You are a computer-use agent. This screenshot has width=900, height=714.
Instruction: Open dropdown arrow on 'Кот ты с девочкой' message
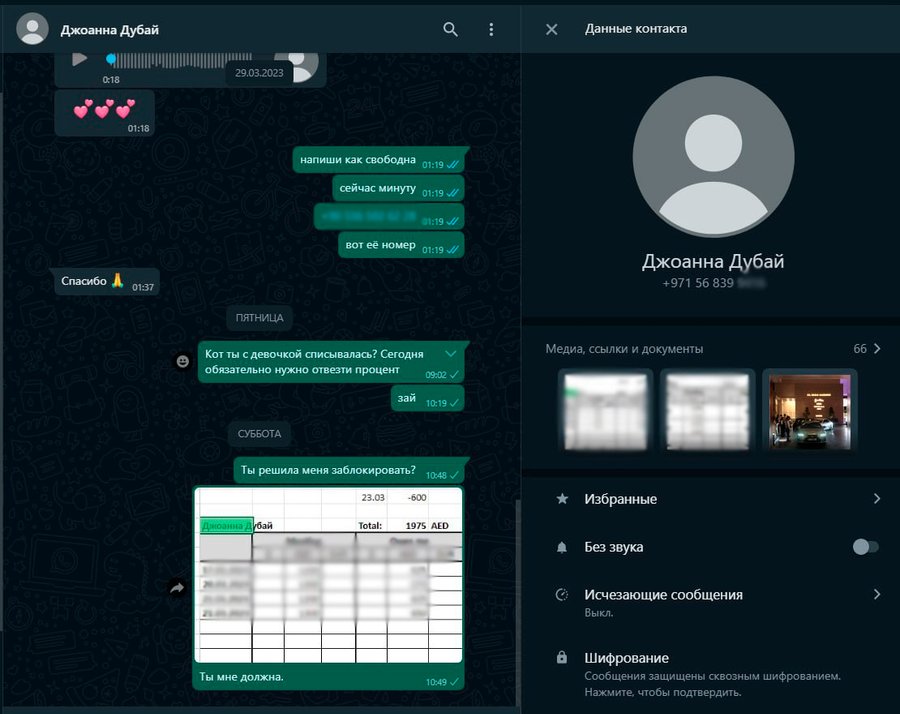(x=451, y=354)
